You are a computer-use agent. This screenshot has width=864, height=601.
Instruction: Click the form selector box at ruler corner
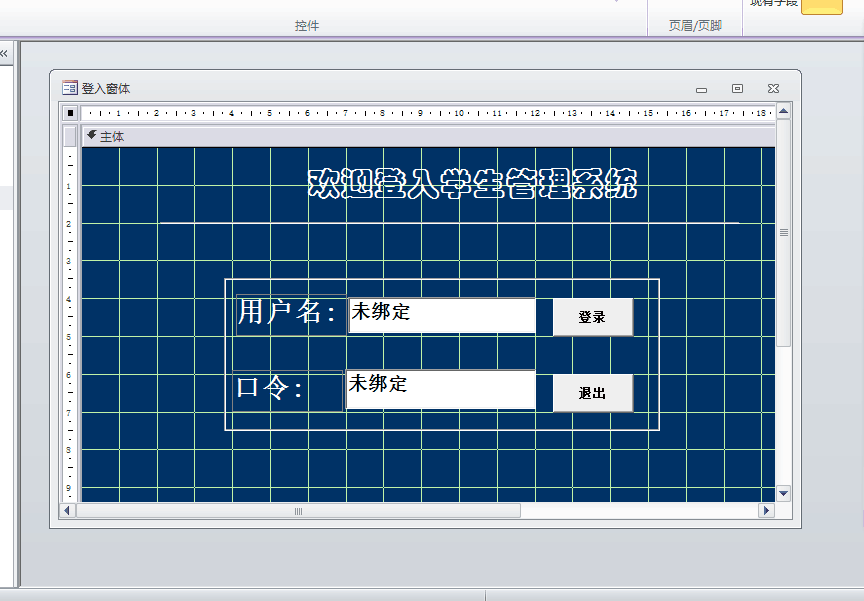70,113
